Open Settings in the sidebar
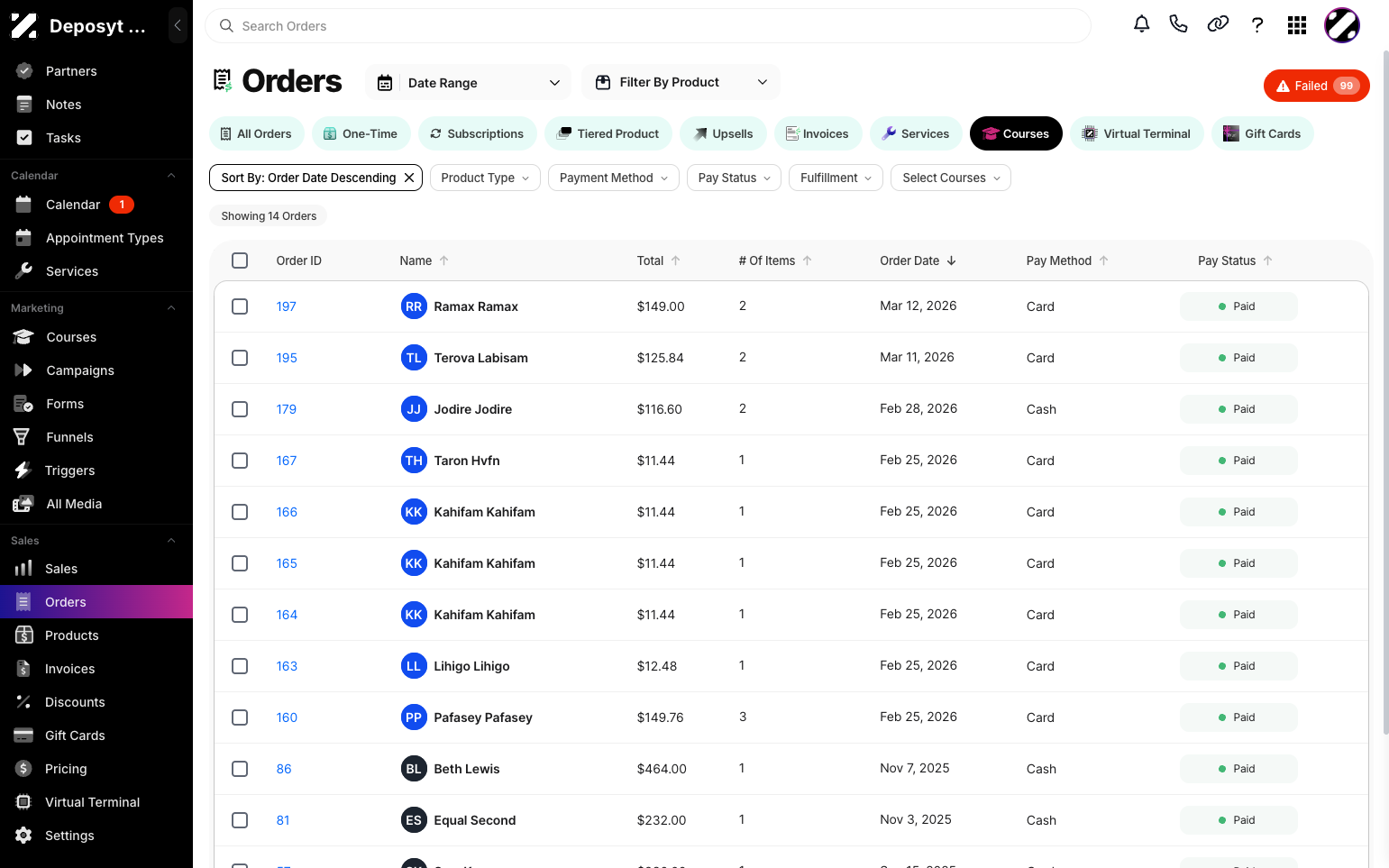Screen dimensions: 1389x868 point(96,836)
